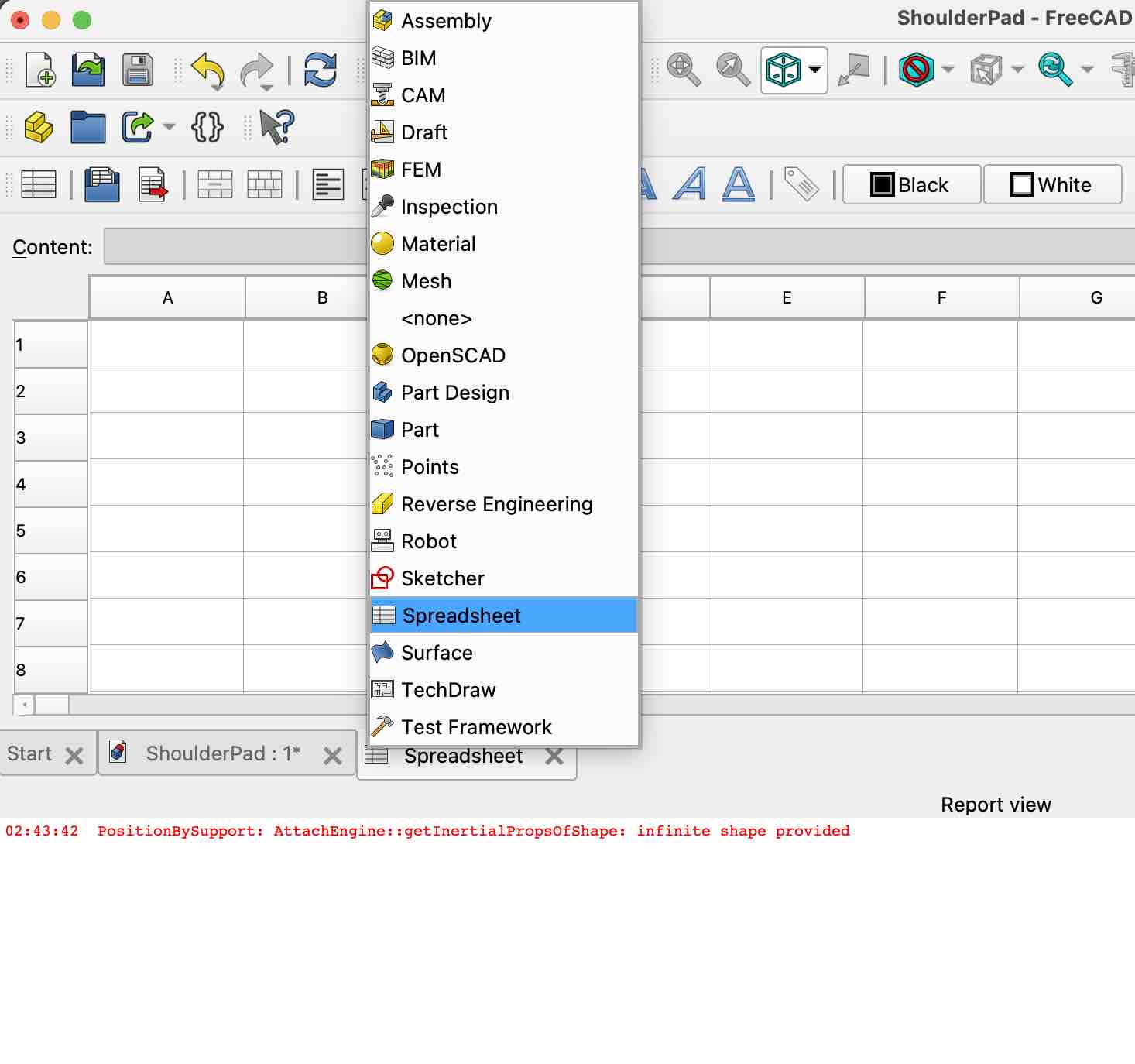Open the Material workbench
This screenshot has width=1135, height=1064.
(x=504, y=244)
